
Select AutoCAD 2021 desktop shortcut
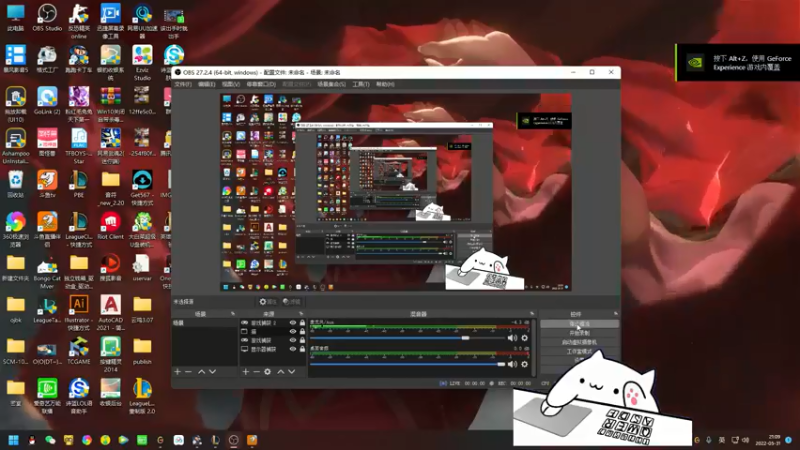pos(110,313)
